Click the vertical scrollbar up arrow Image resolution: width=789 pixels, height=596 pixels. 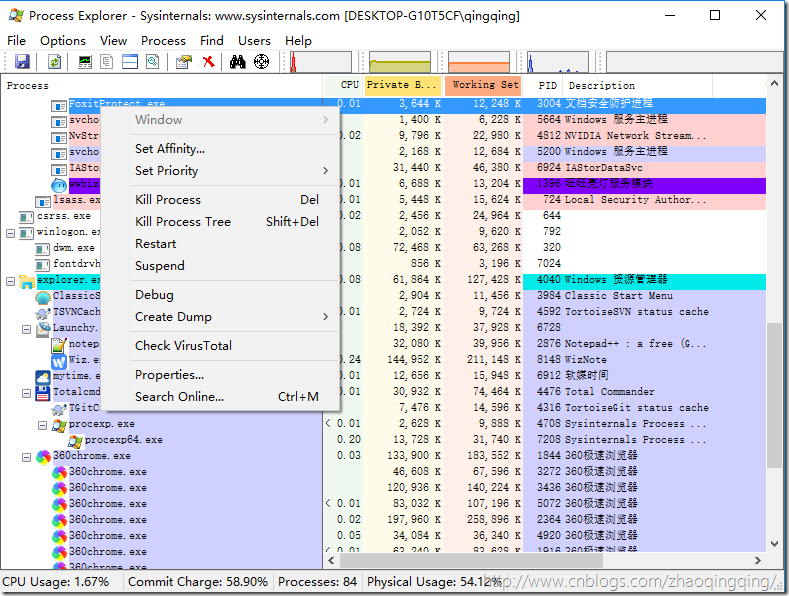point(774,84)
